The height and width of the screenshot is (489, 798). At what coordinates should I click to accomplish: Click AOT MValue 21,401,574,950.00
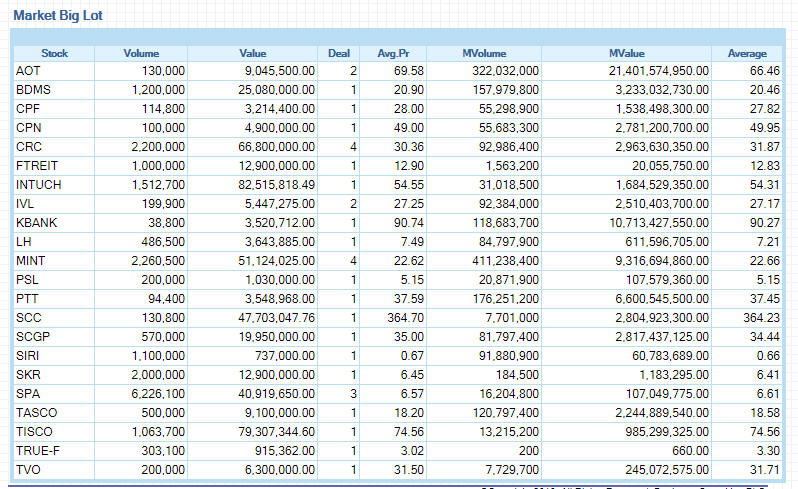coord(659,71)
